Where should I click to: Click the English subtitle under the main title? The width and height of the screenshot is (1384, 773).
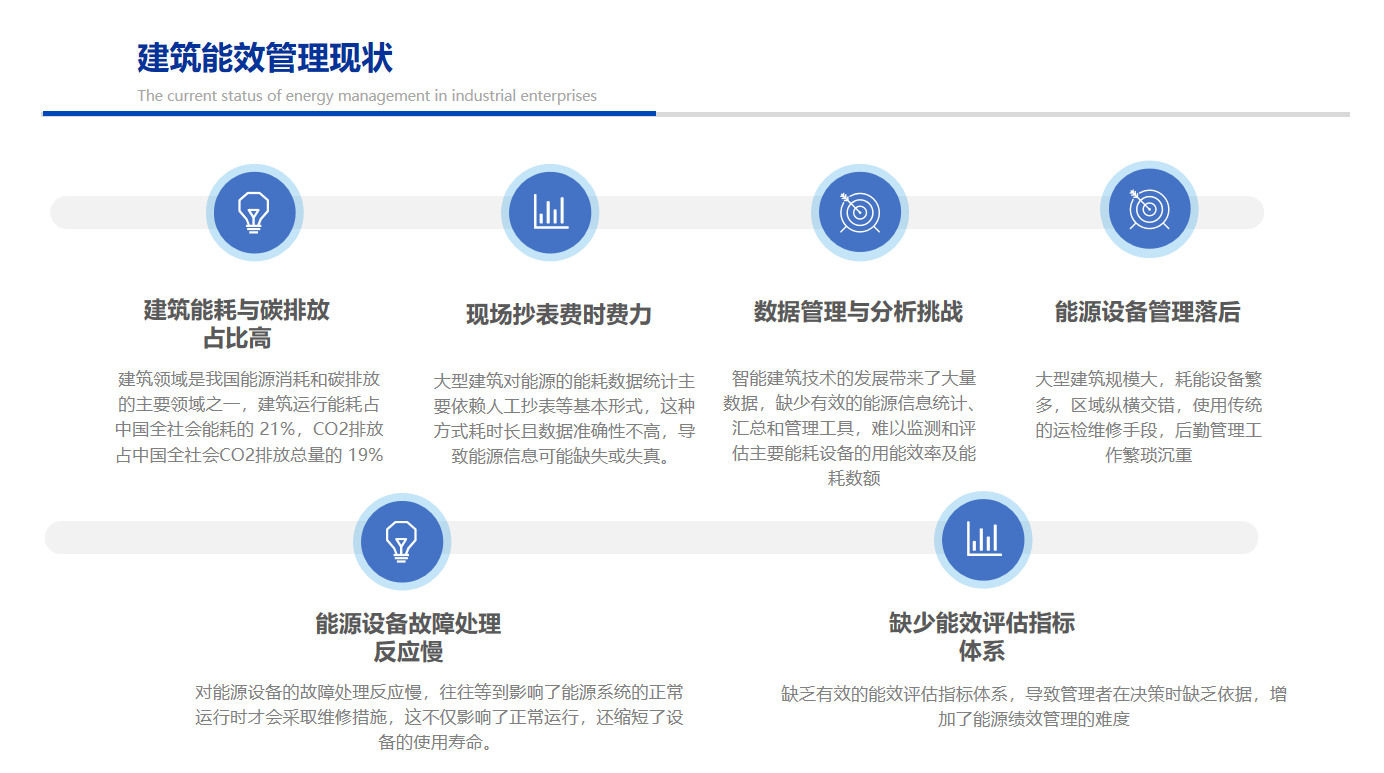(367, 96)
